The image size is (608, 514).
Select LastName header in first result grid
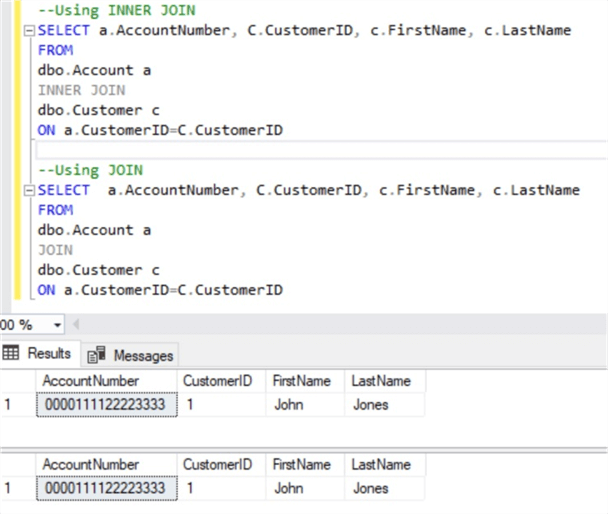tap(385, 381)
